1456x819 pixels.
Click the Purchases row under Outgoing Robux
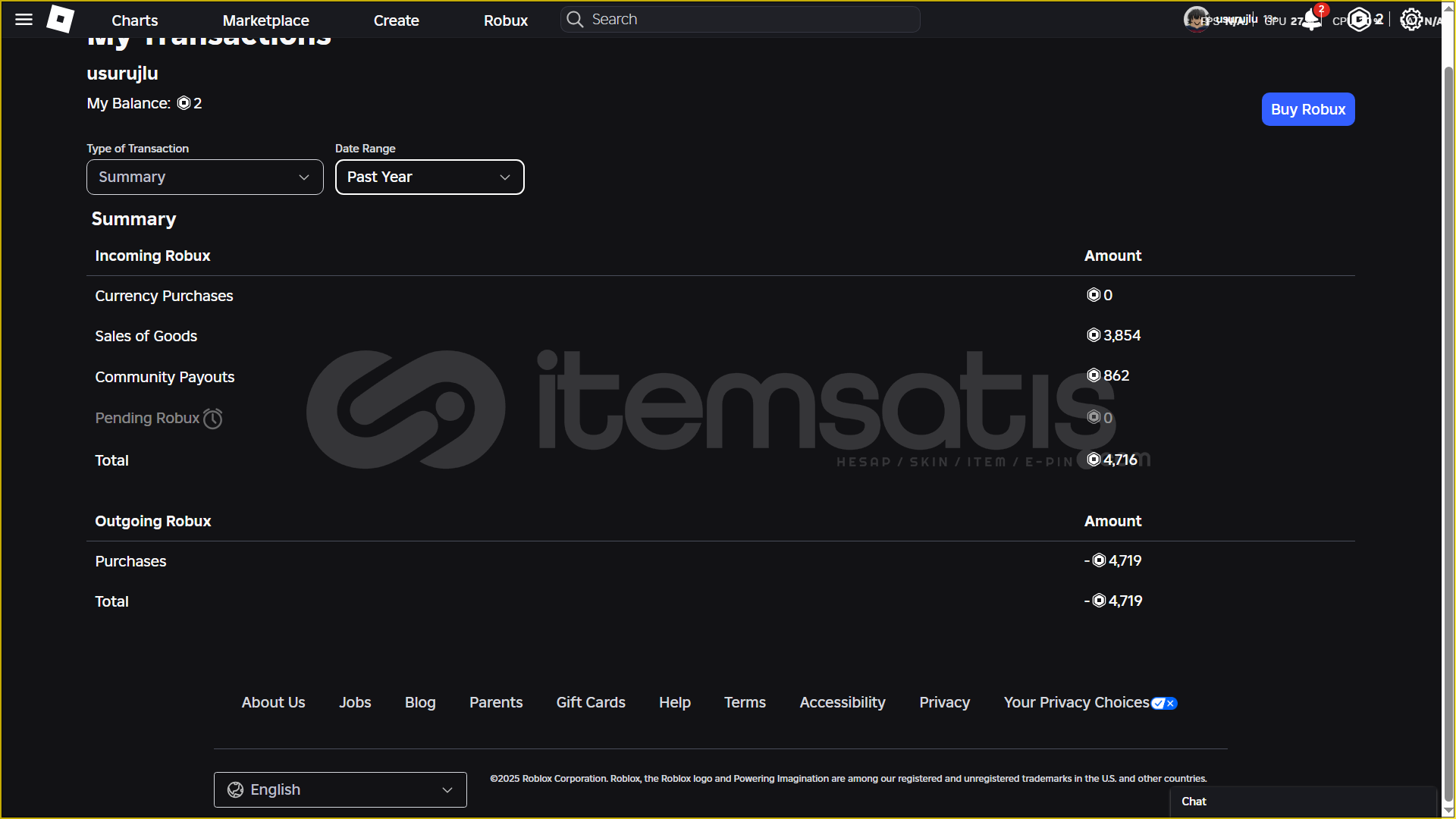(130, 562)
